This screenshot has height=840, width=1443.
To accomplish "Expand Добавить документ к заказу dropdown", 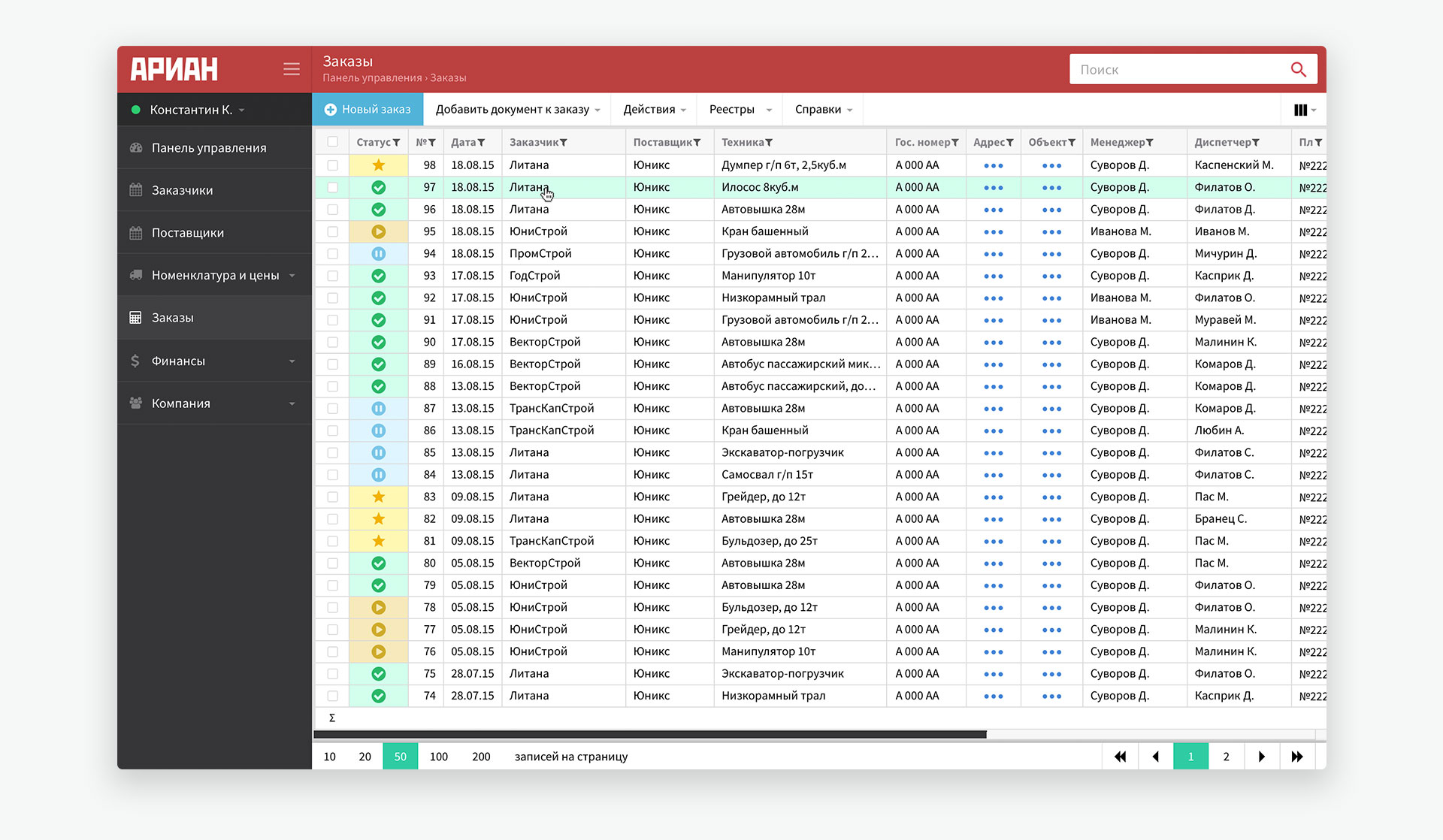I will 518,110.
